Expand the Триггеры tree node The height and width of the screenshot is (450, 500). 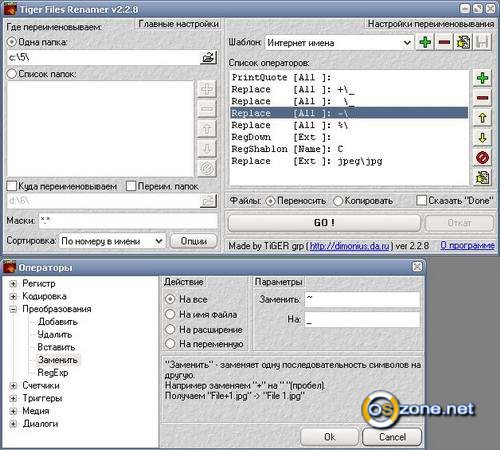tap(13, 398)
